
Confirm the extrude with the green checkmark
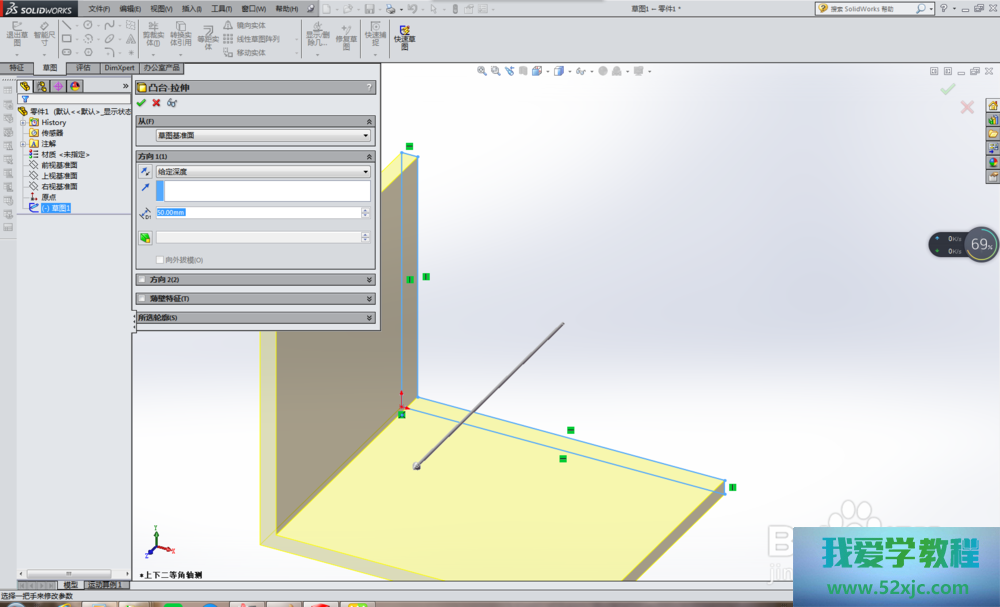(x=141, y=103)
